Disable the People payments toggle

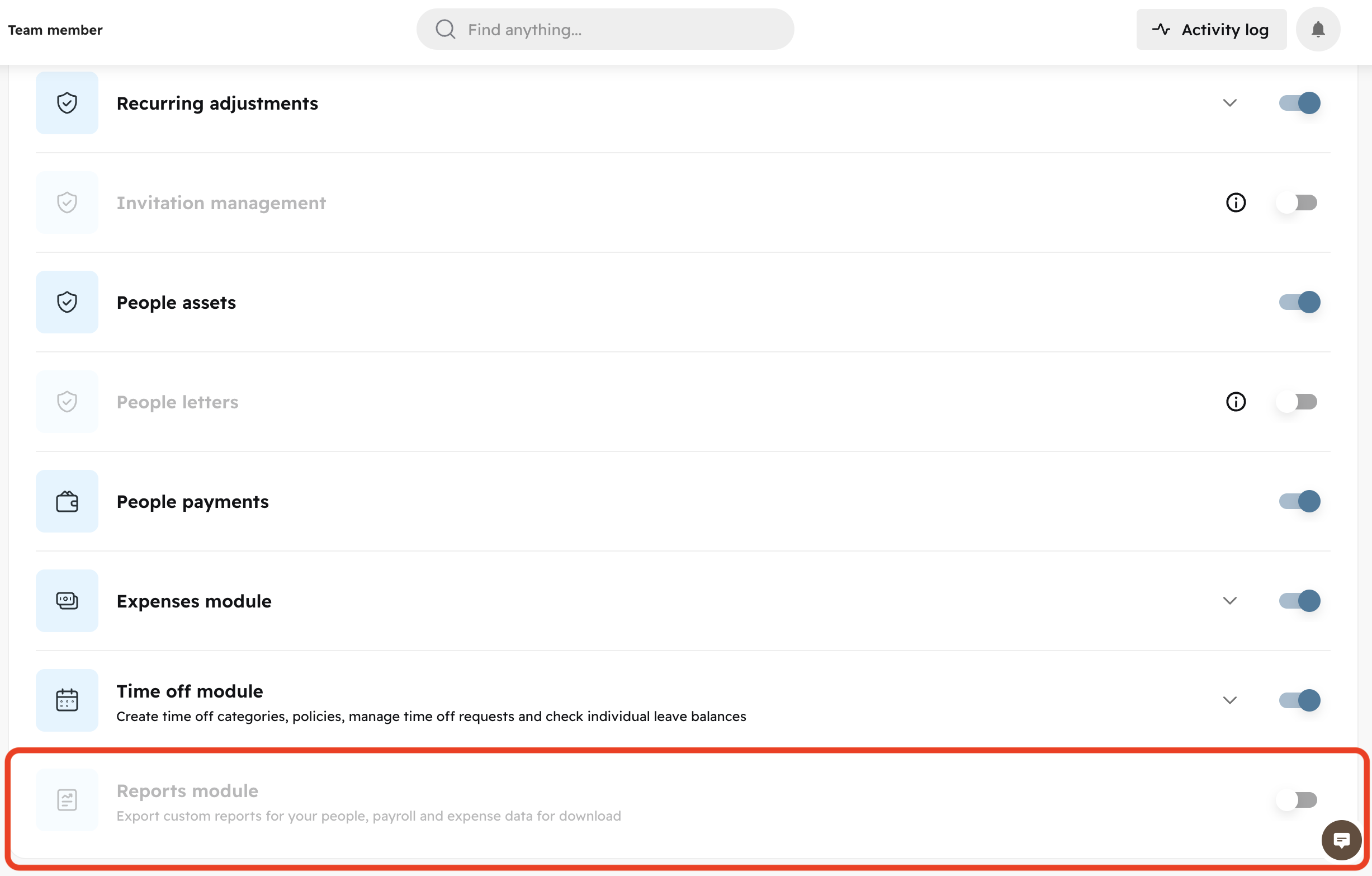[1299, 501]
